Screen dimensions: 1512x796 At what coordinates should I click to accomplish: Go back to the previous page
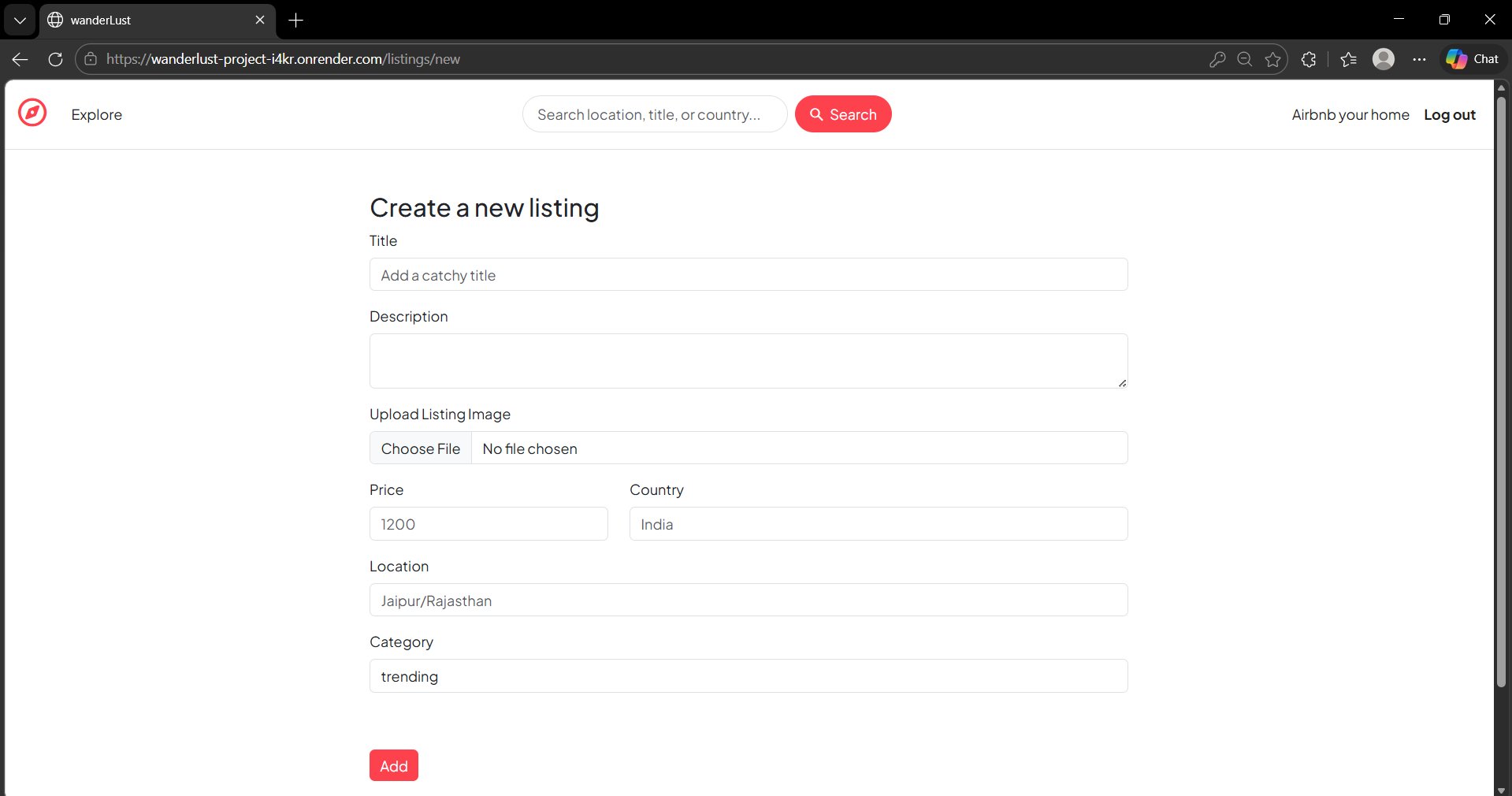pyautogui.click(x=20, y=59)
